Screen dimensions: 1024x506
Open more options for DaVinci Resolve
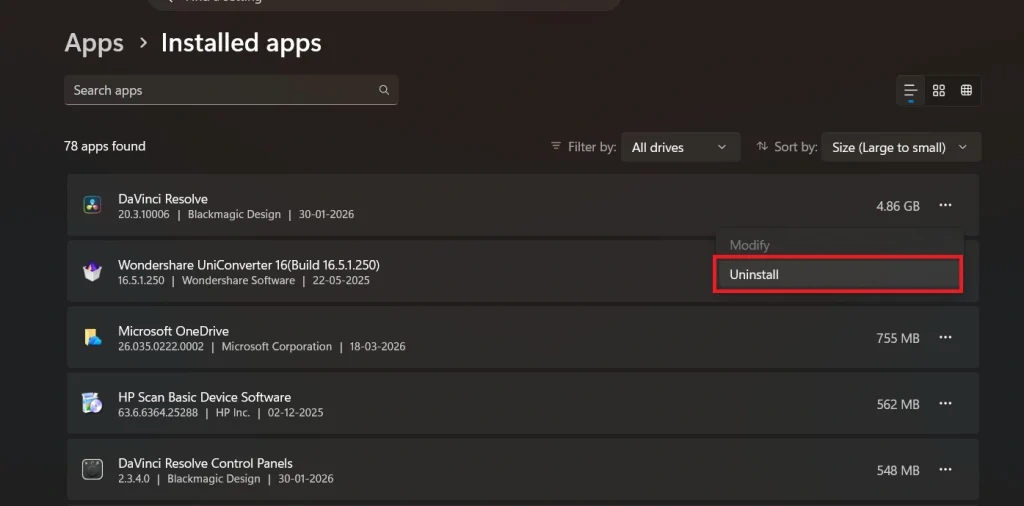945,206
